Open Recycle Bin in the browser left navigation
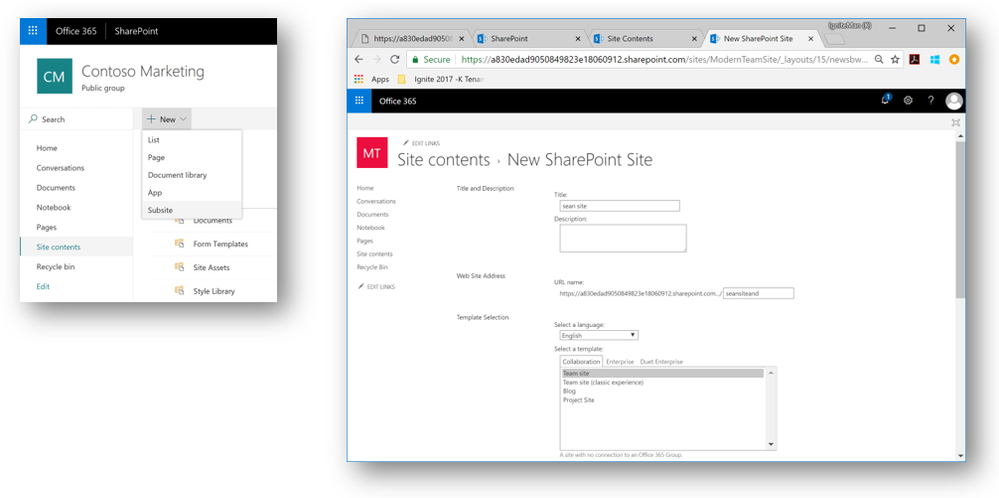Screen dimensions: 999x498 point(372,267)
